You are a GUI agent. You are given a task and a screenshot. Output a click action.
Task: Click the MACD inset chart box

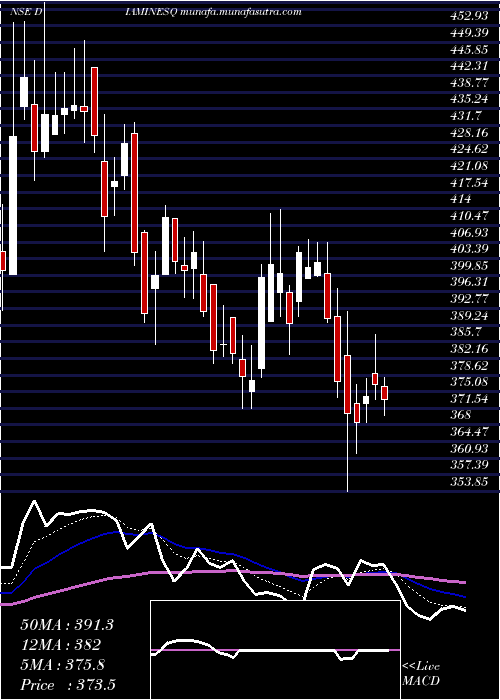point(275,650)
